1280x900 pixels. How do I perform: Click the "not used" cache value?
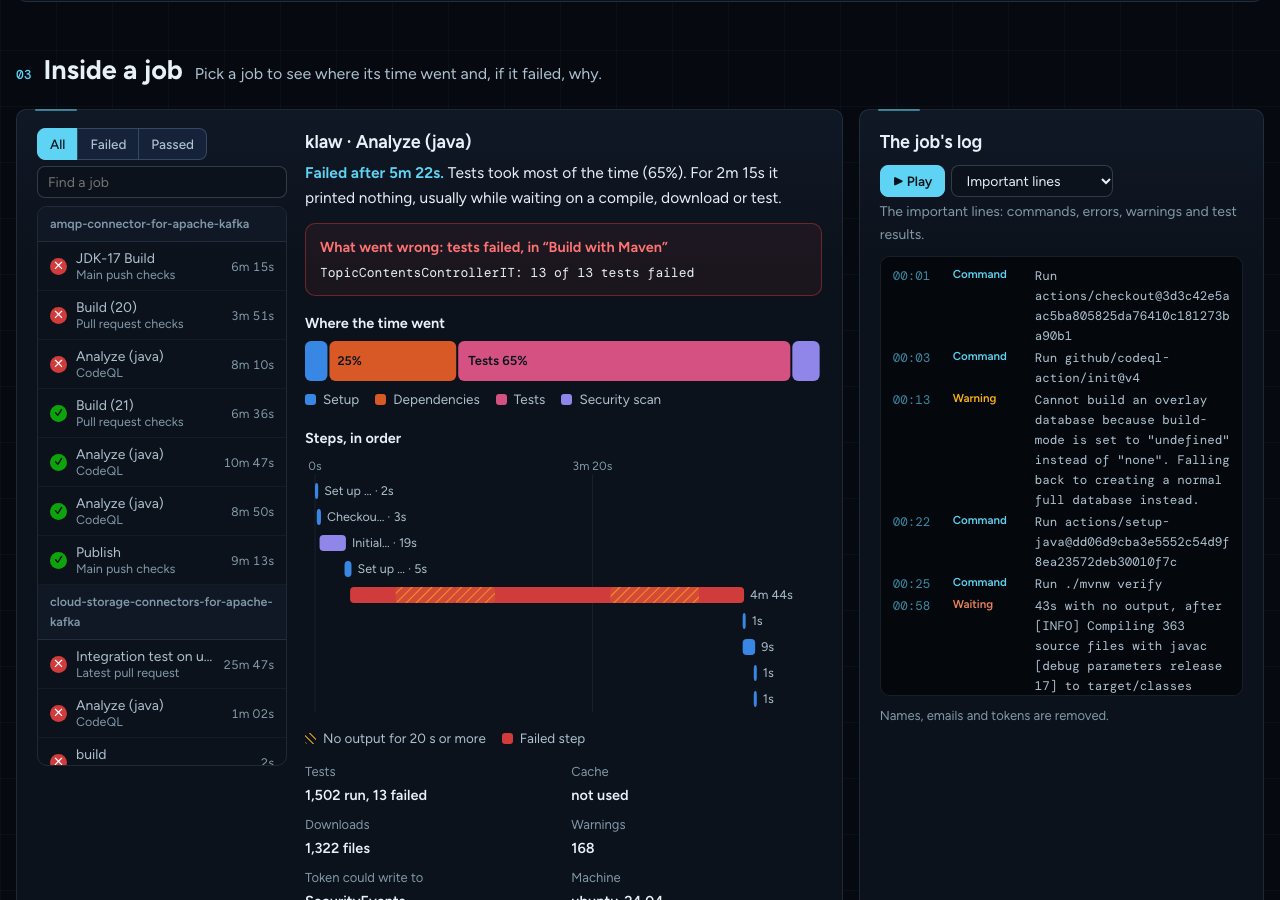pos(600,796)
